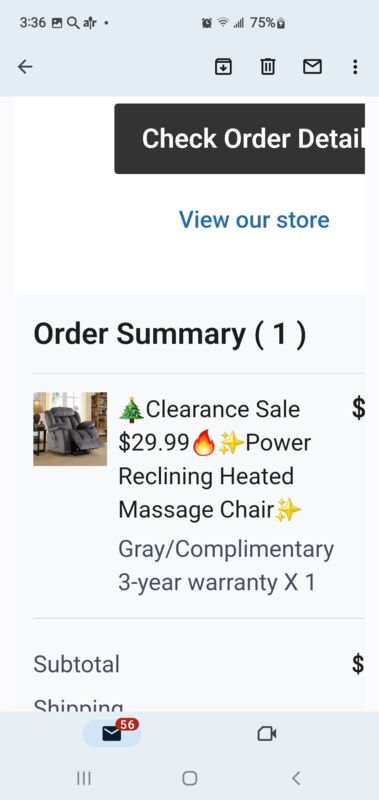Tap the search icon in status bar

(x=73, y=23)
